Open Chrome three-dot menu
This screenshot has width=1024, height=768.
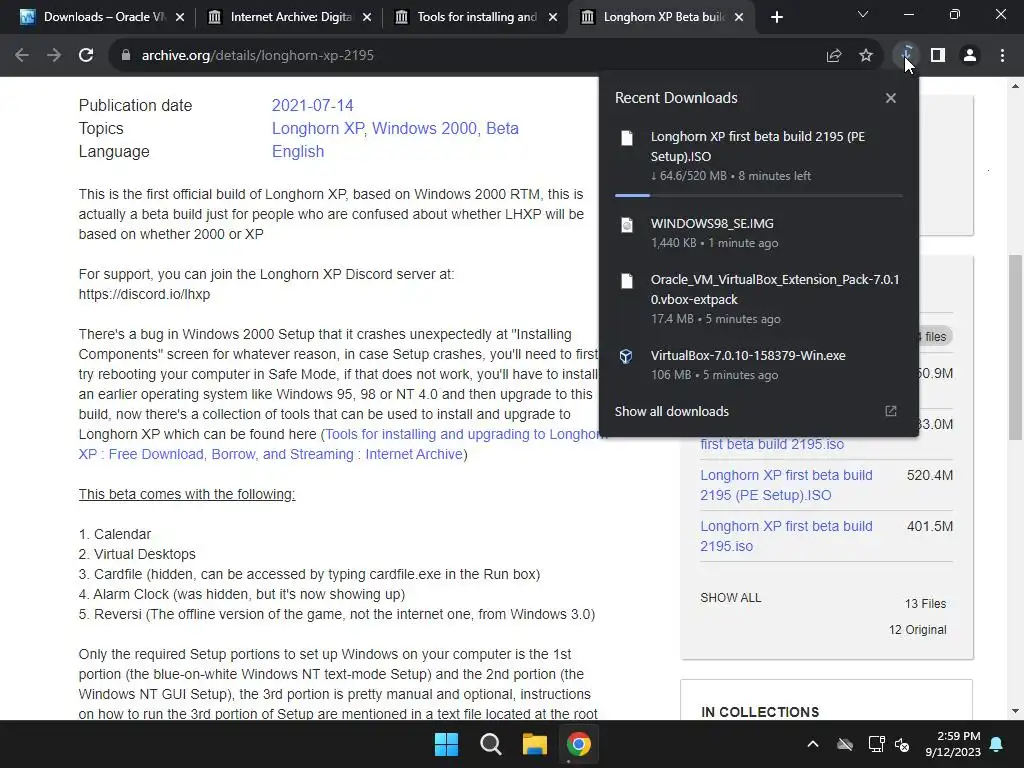tap(1002, 56)
